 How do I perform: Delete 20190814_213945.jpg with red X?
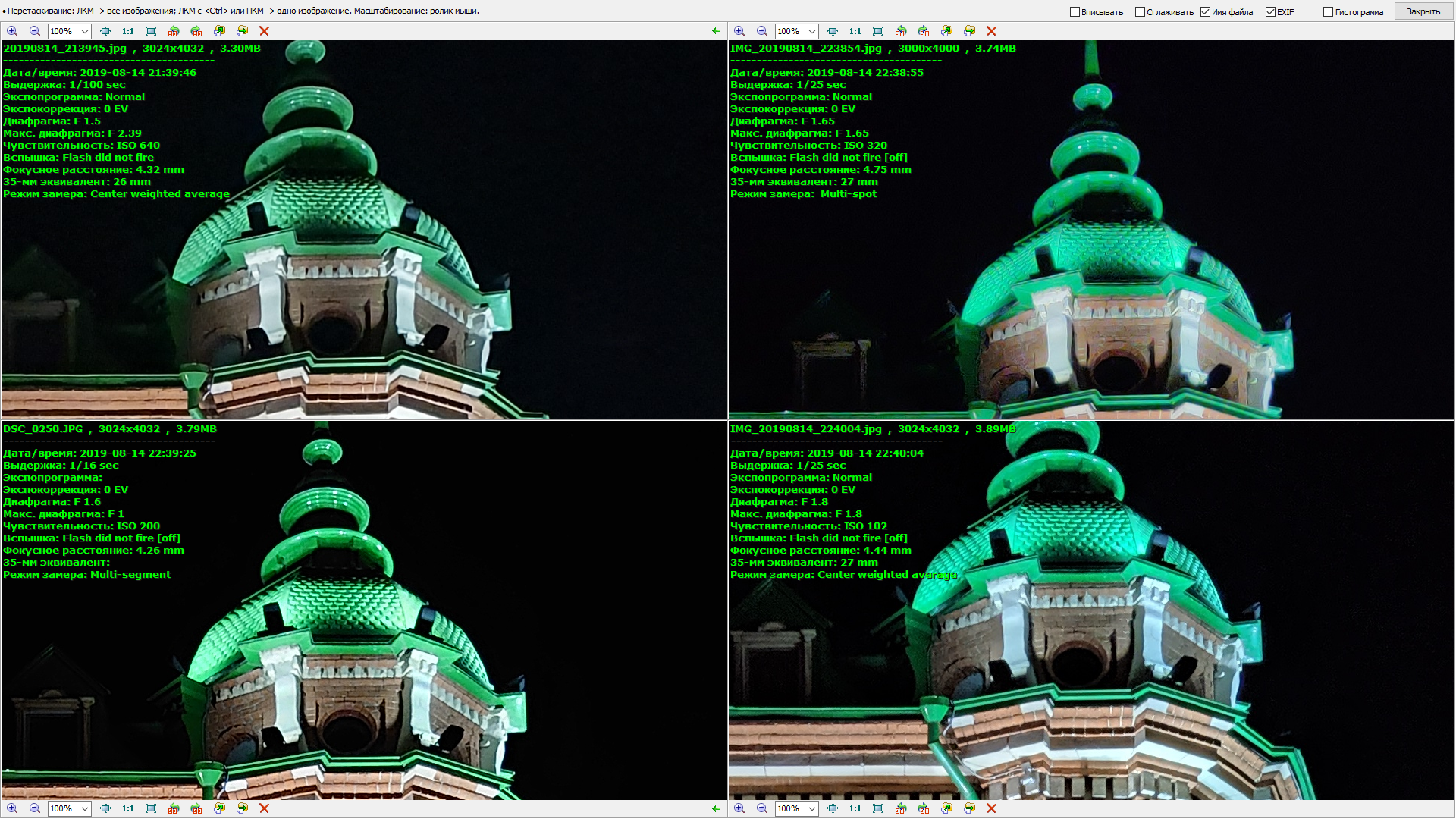(264, 31)
